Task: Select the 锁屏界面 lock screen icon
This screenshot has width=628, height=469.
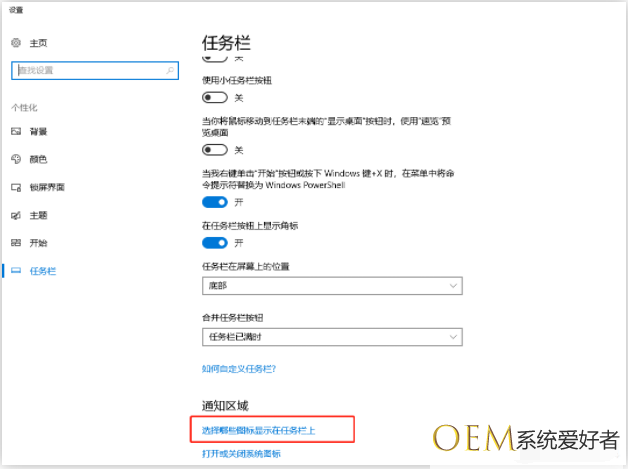Action: [16, 187]
